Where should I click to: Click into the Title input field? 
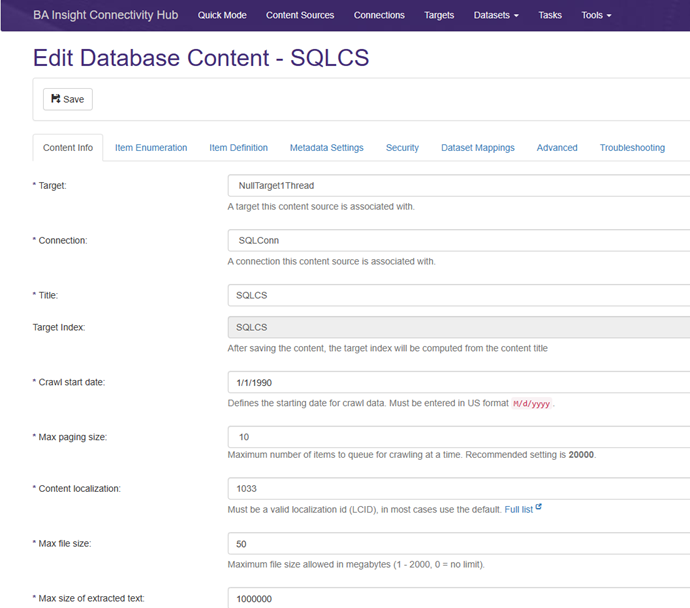458,296
